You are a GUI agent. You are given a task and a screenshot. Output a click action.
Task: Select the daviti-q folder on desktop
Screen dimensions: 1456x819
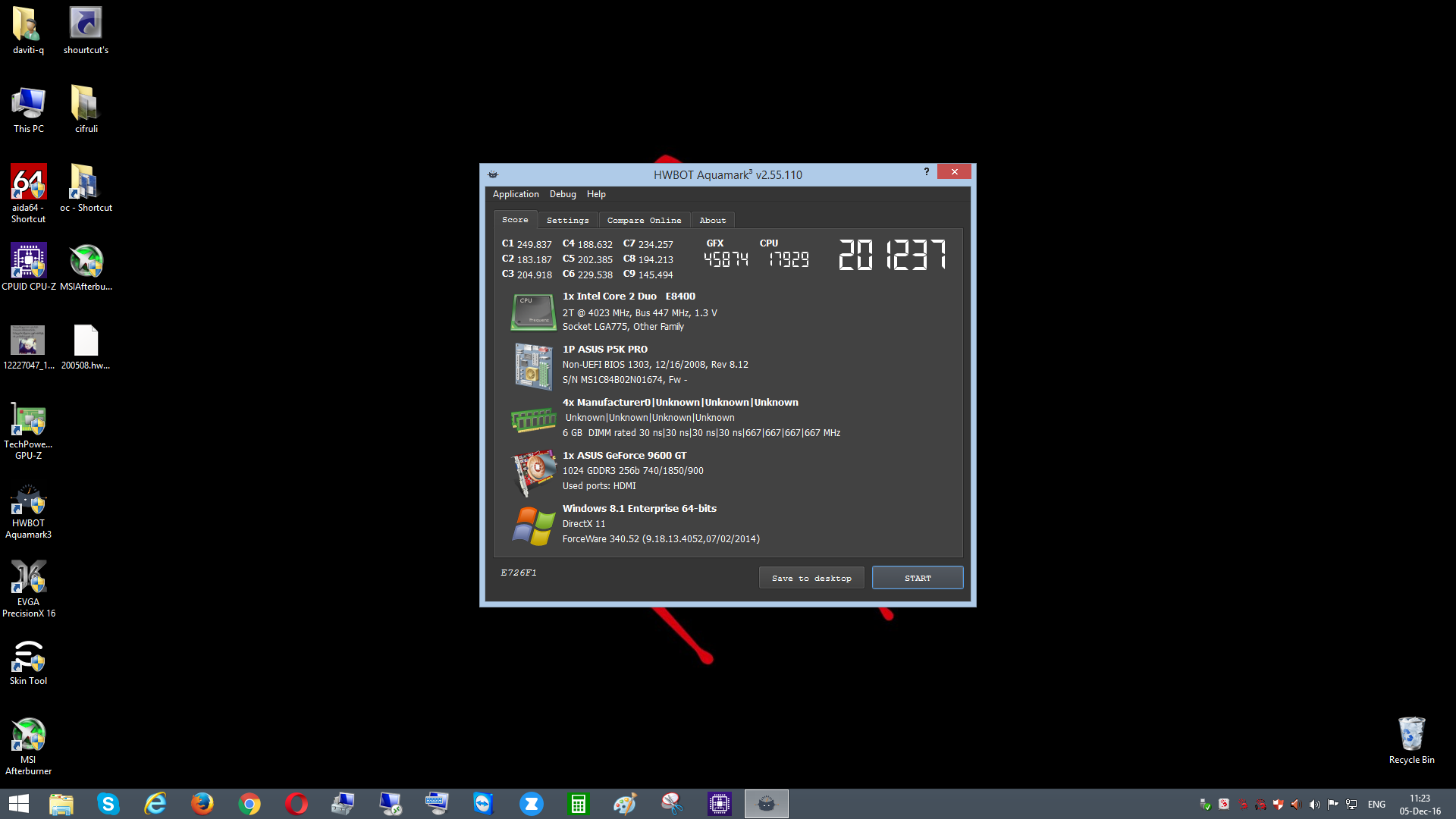[x=28, y=31]
